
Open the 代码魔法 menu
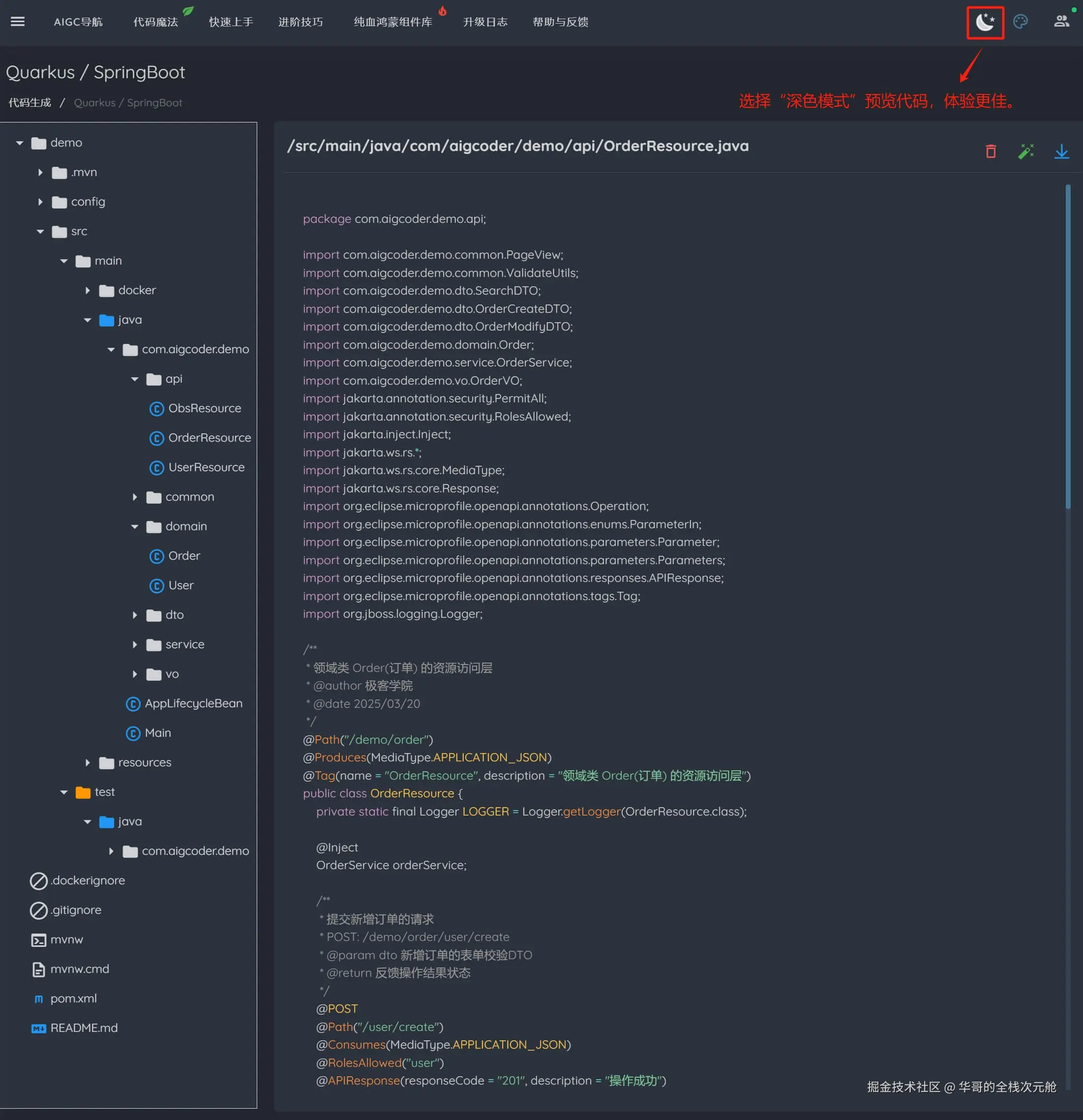pyautogui.click(x=155, y=22)
